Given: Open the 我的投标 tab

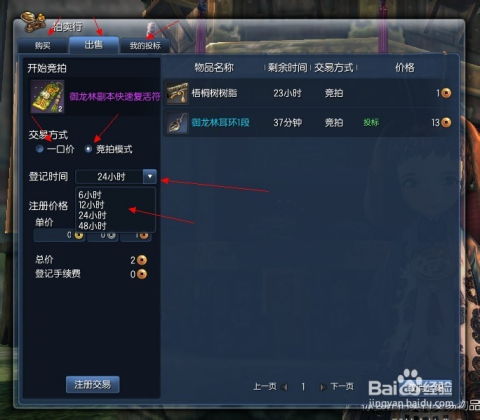Looking at the screenshot, I should [x=145, y=46].
